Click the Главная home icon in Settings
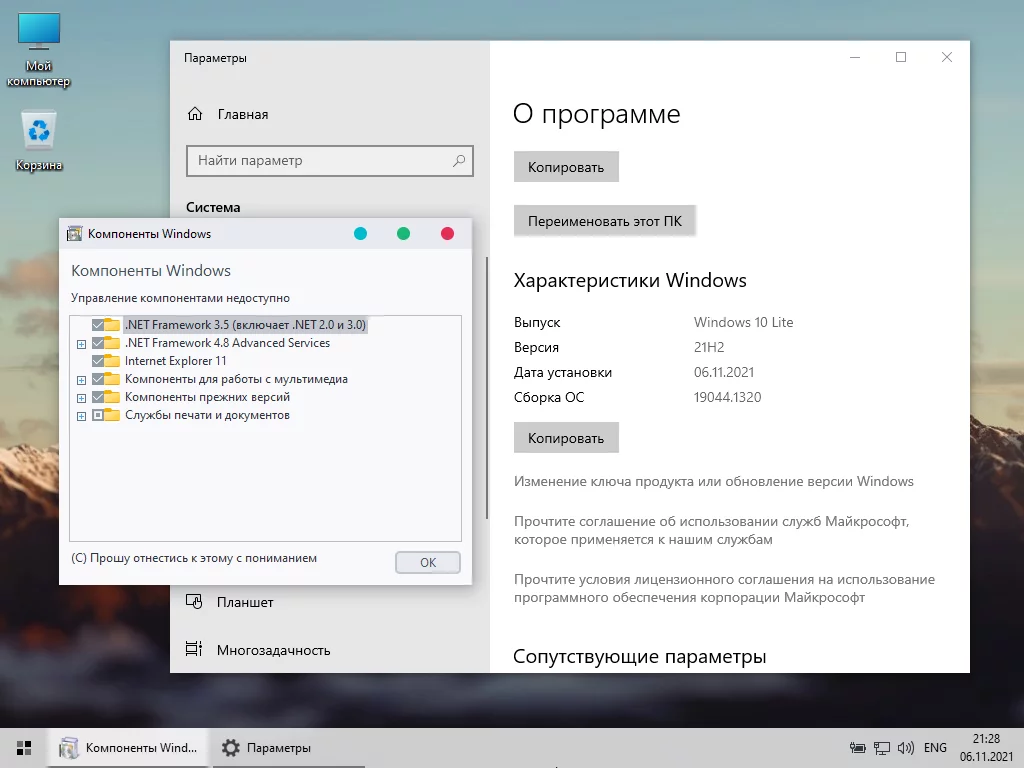This screenshot has width=1024, height=768. pos(195,114)
